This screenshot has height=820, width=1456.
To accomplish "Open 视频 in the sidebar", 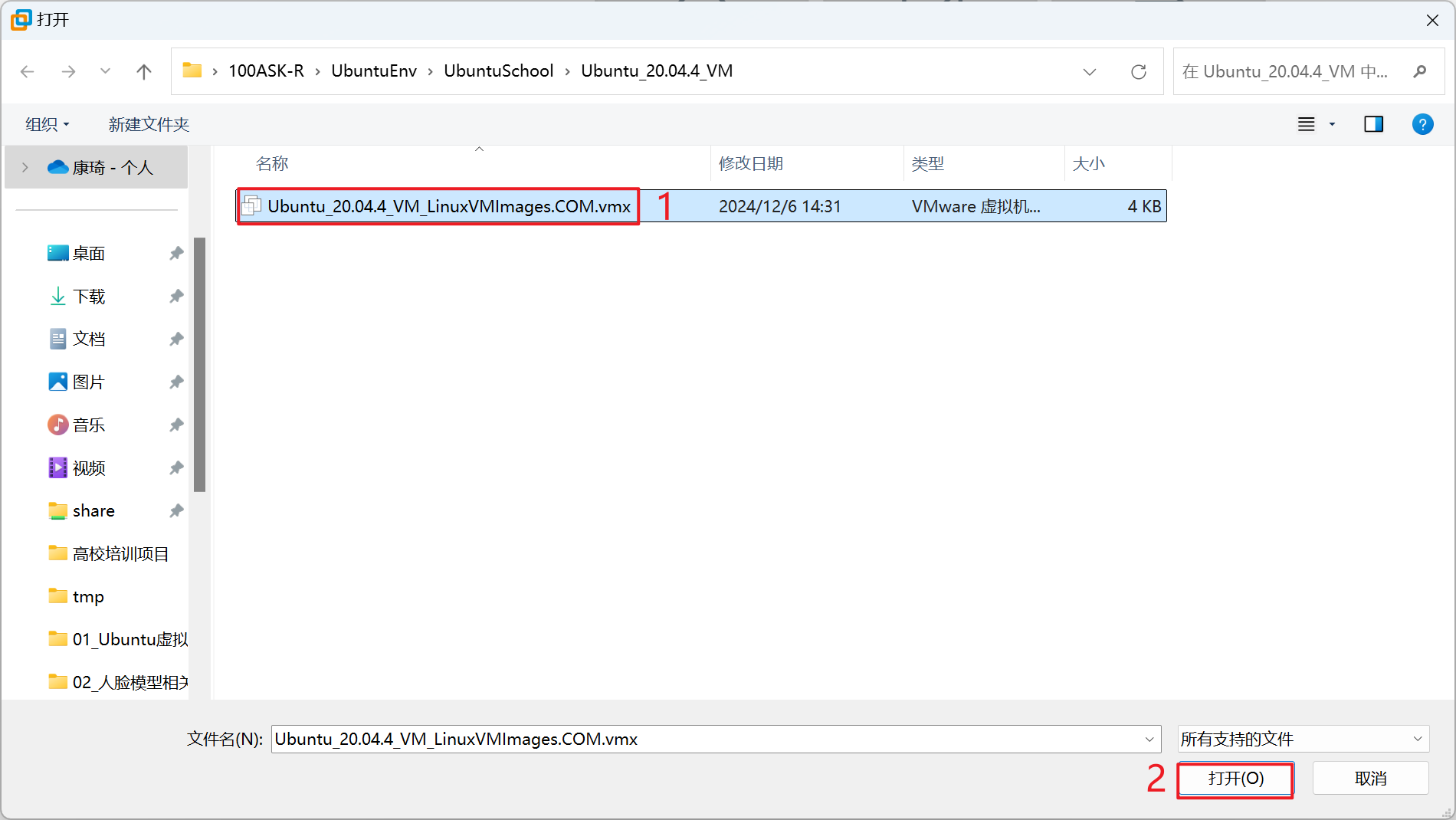I will tap(89, 467).
